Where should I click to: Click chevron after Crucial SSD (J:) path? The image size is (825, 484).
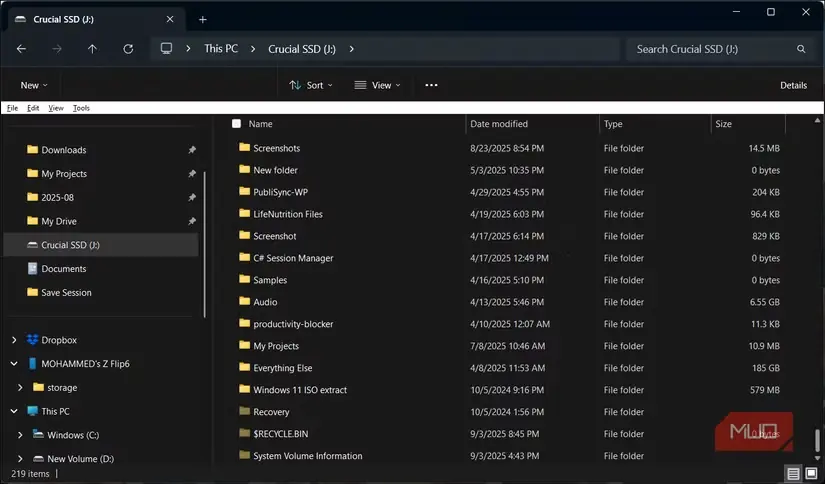pos(351,49)
